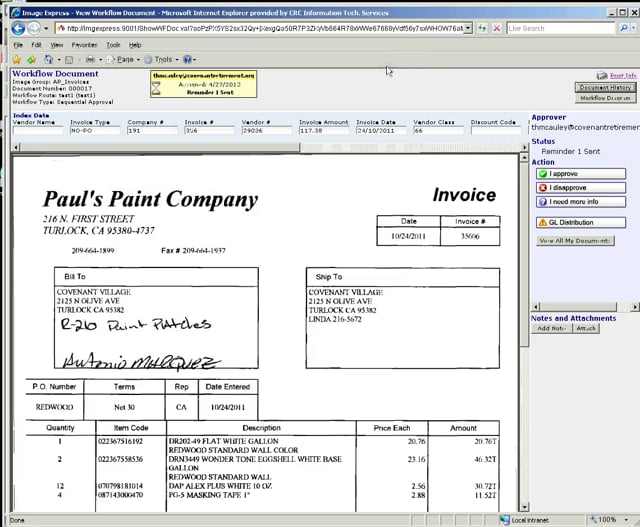Image resolution: width=640 pixels, height=527 pixels.
Task: Click the green checkmark approve icon
Action: click(x=542, y=174)
